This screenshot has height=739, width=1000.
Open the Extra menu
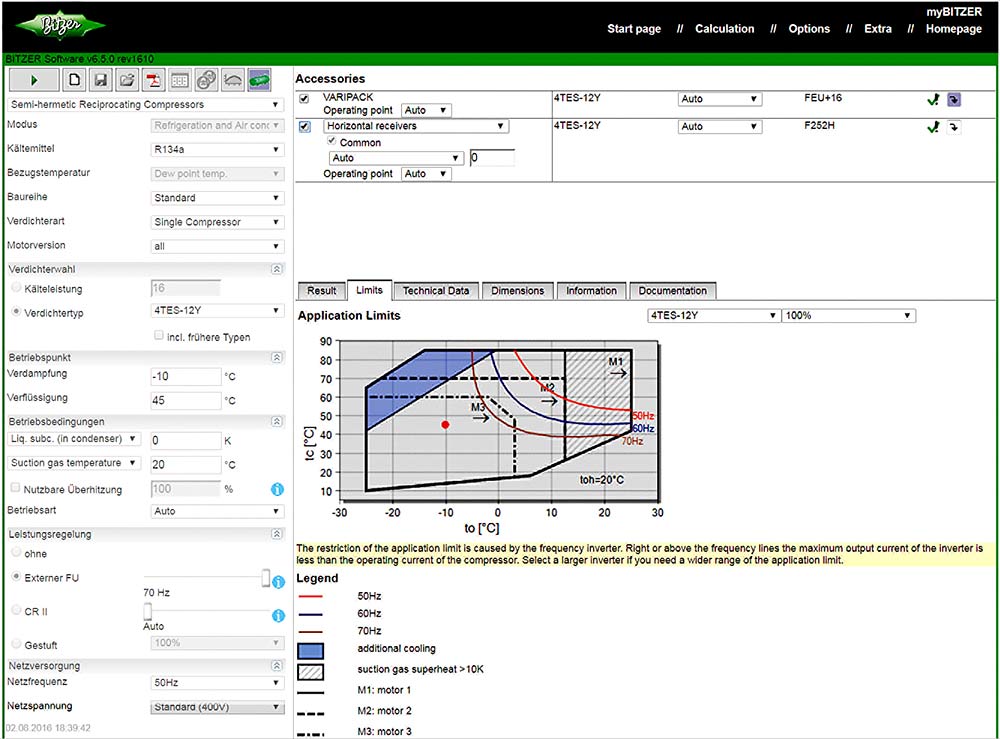click(x=878, y=29)
